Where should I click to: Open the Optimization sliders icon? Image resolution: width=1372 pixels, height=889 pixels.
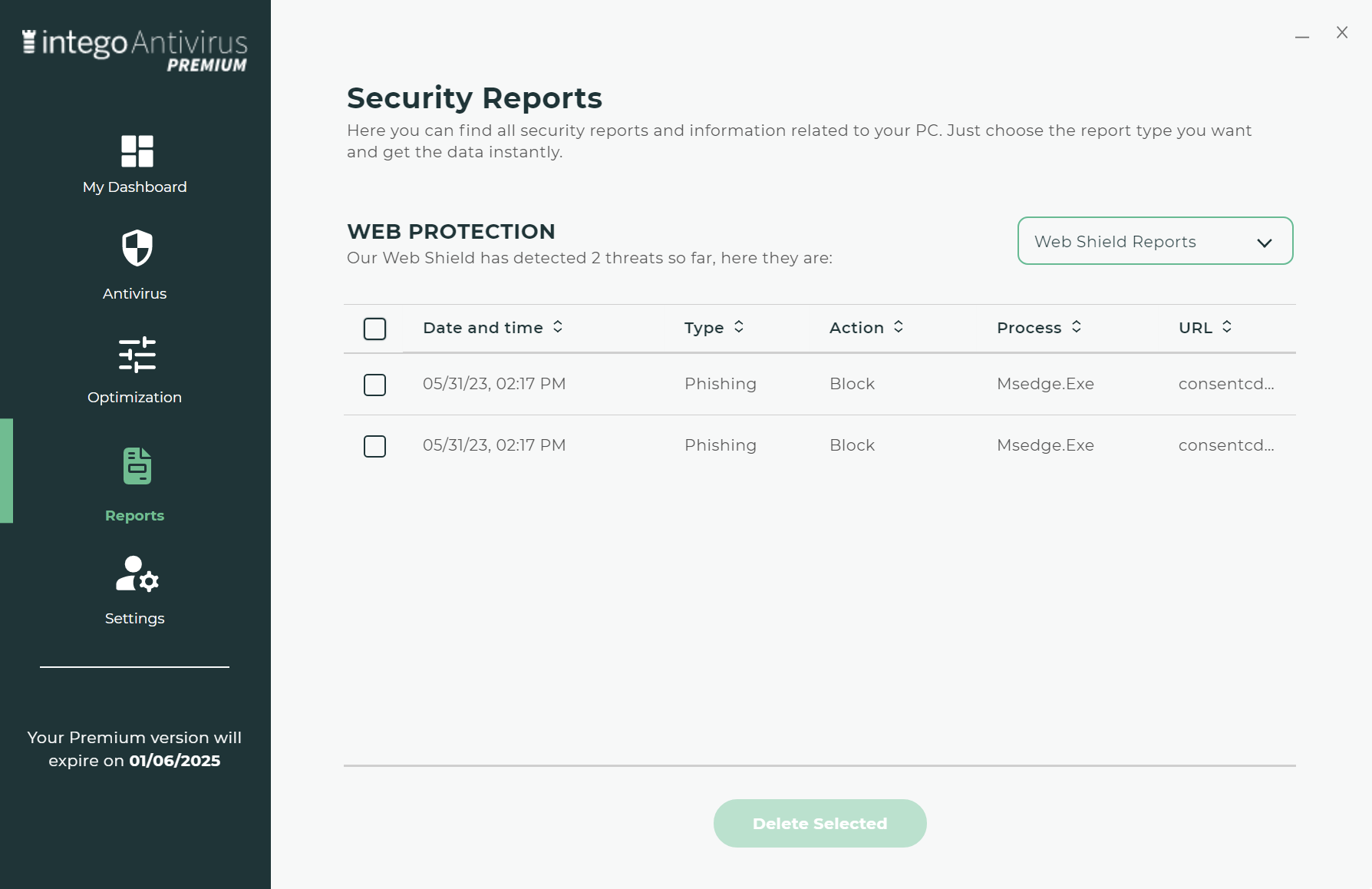click(137, 355)
